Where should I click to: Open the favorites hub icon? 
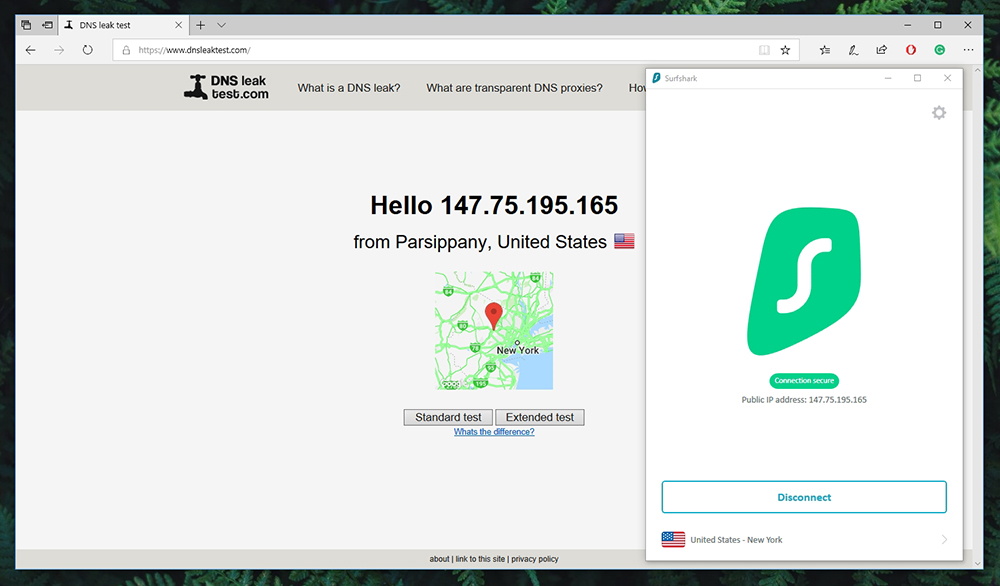825,50
